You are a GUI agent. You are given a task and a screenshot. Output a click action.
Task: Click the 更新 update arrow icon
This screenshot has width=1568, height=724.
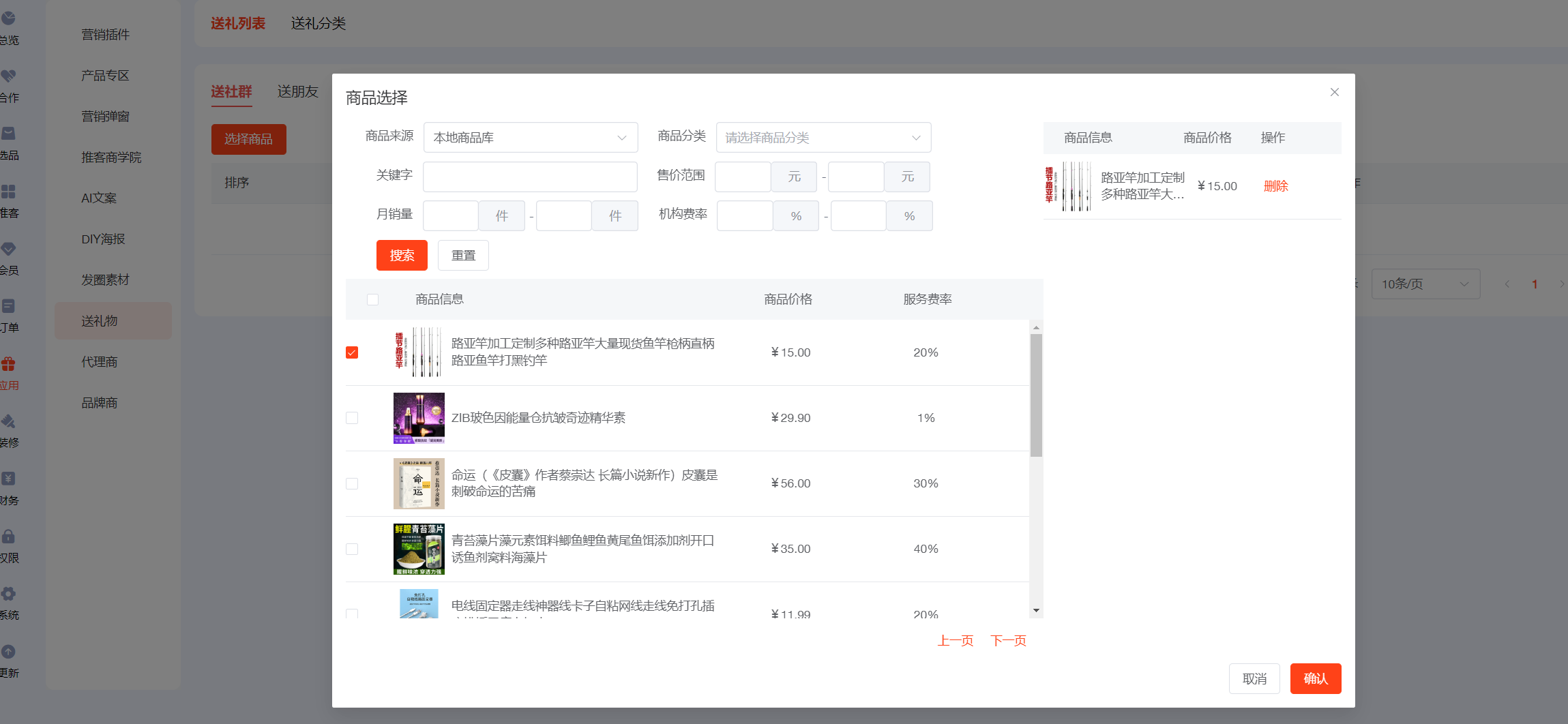click(8, 652)
